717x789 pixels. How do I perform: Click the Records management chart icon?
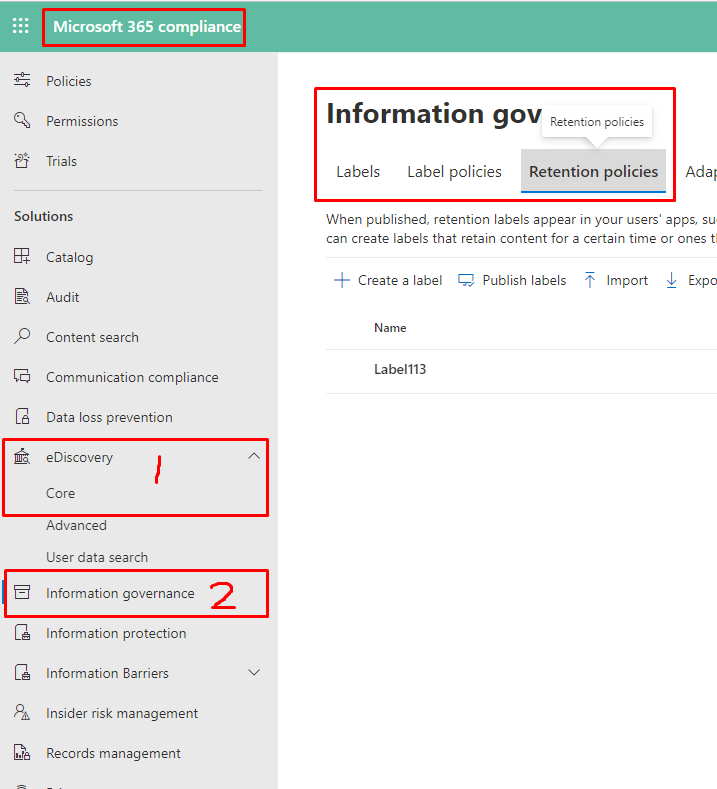(22, 753)
